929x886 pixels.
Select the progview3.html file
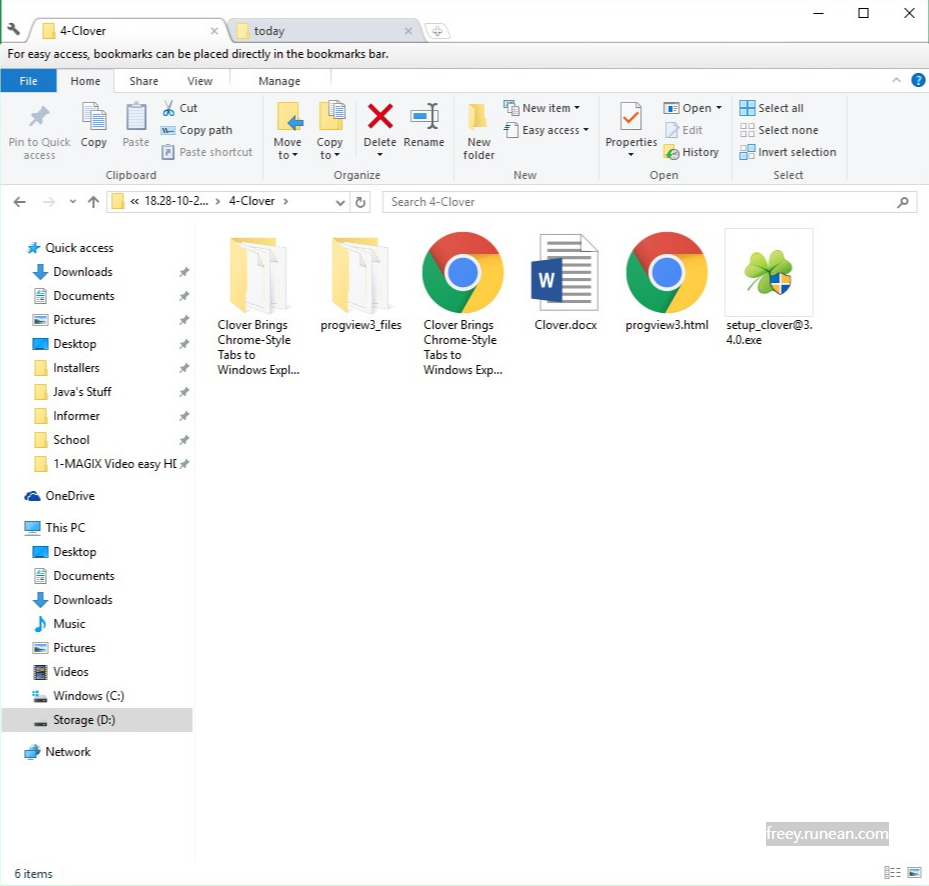click(x=667, y=282)
